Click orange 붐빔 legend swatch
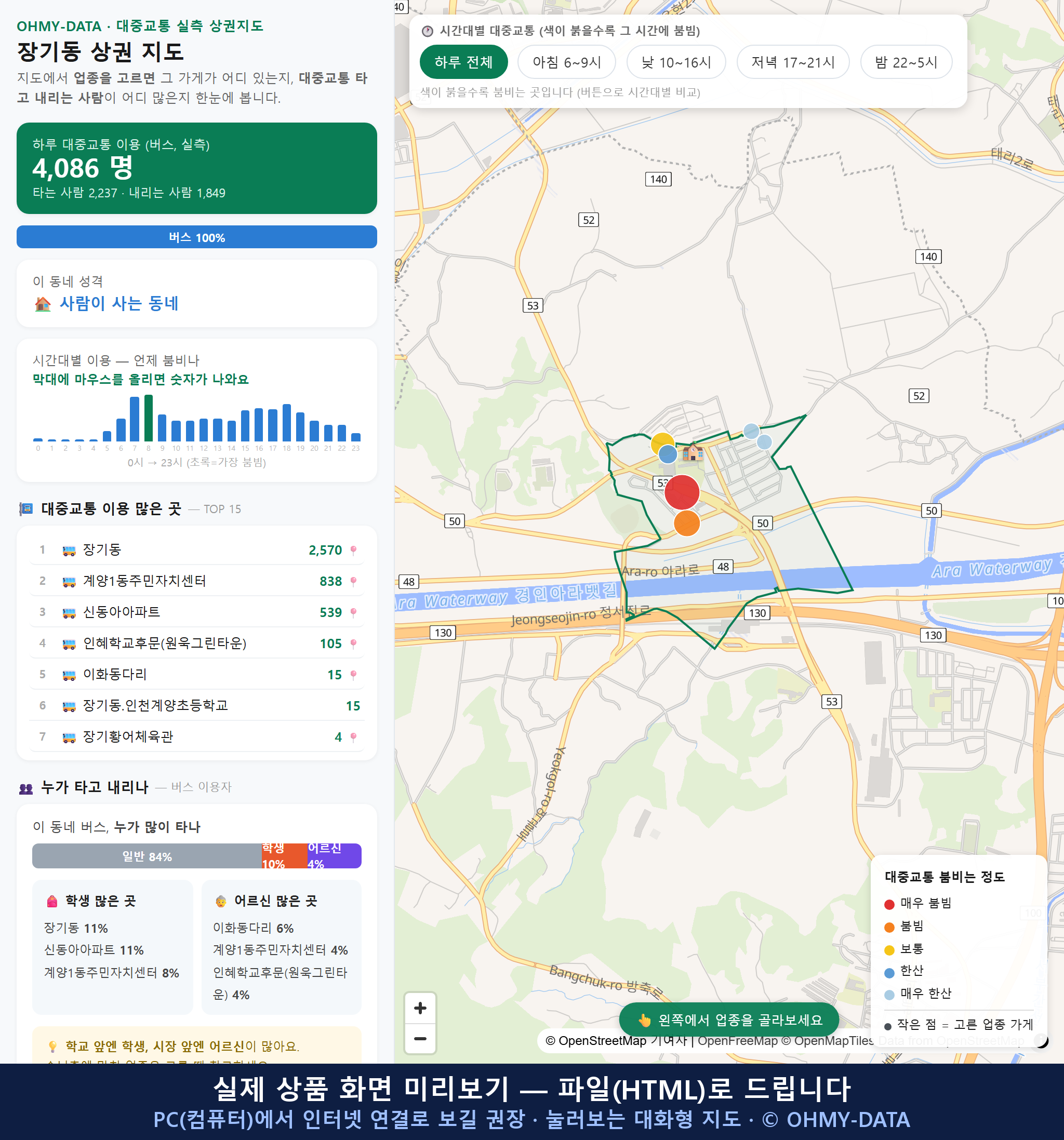Image resolution: width=1064 pixels, height=1140 pixels. tap(889, 927)
